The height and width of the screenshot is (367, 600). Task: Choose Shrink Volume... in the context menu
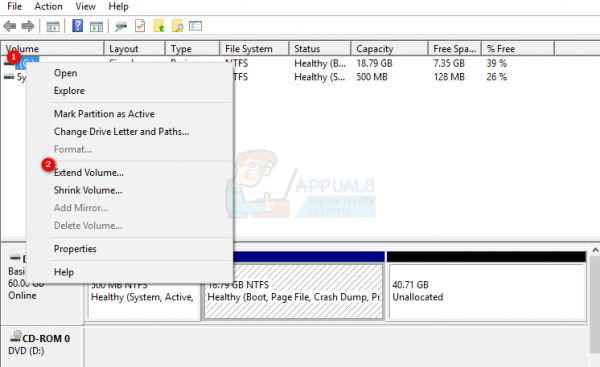click(x=88, y=190)
